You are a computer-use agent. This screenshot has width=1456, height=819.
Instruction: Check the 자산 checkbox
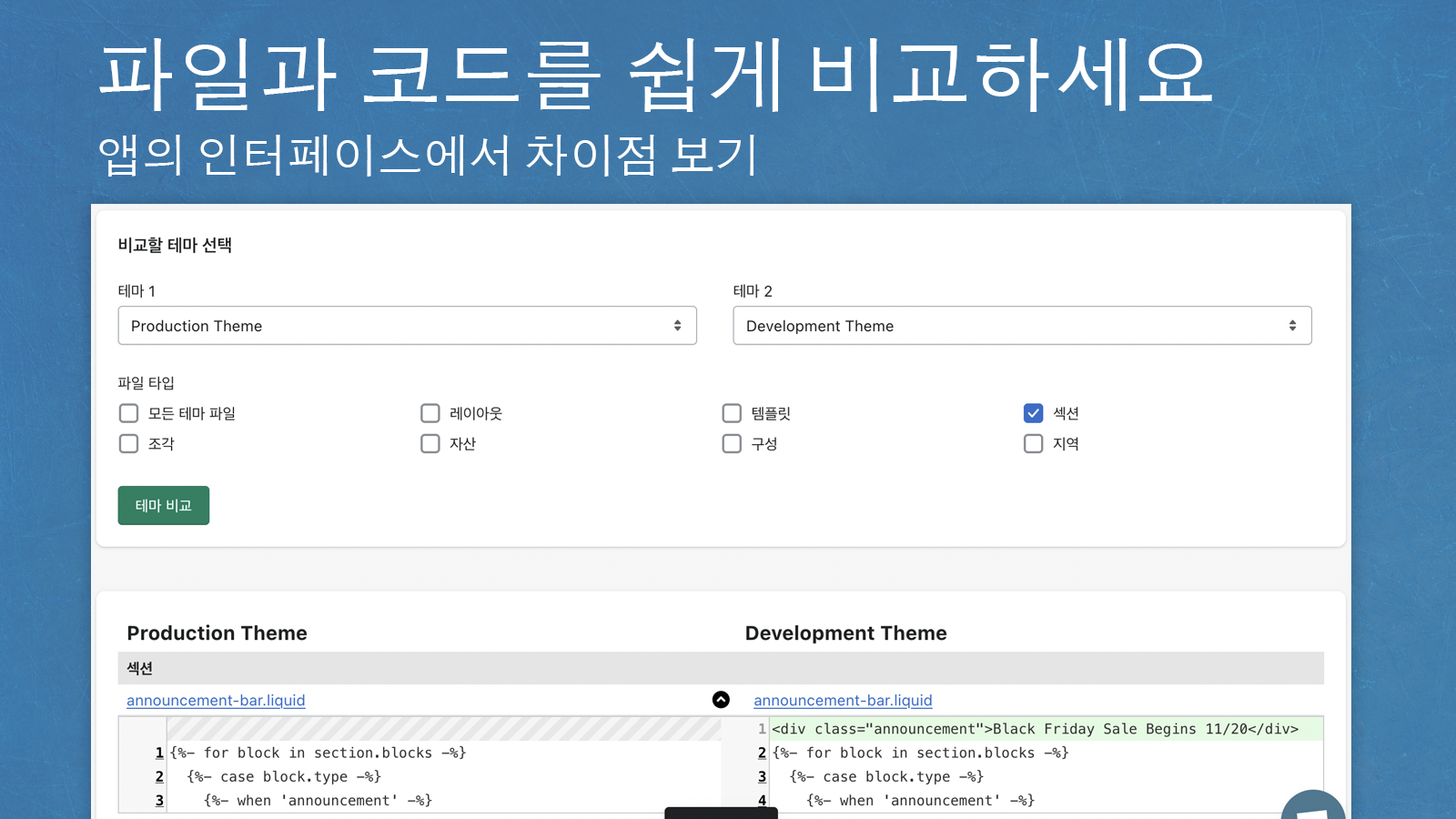coord(430,443)
